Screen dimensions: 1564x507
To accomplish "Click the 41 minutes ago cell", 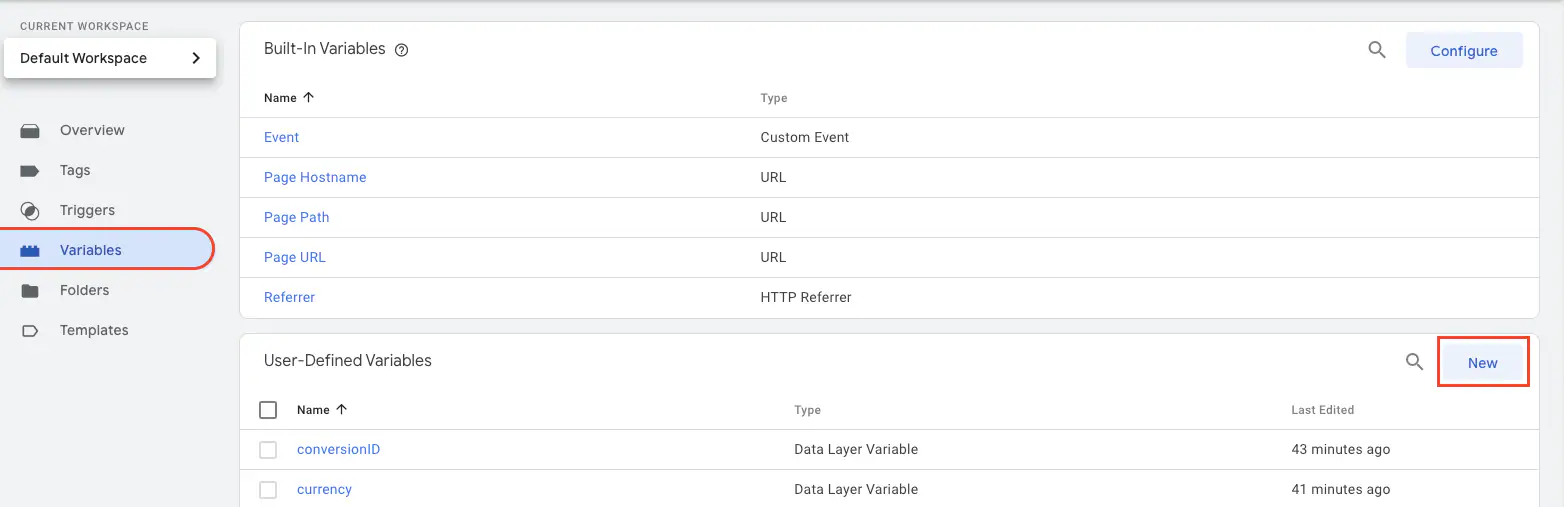I will [x=1340, y=489].
